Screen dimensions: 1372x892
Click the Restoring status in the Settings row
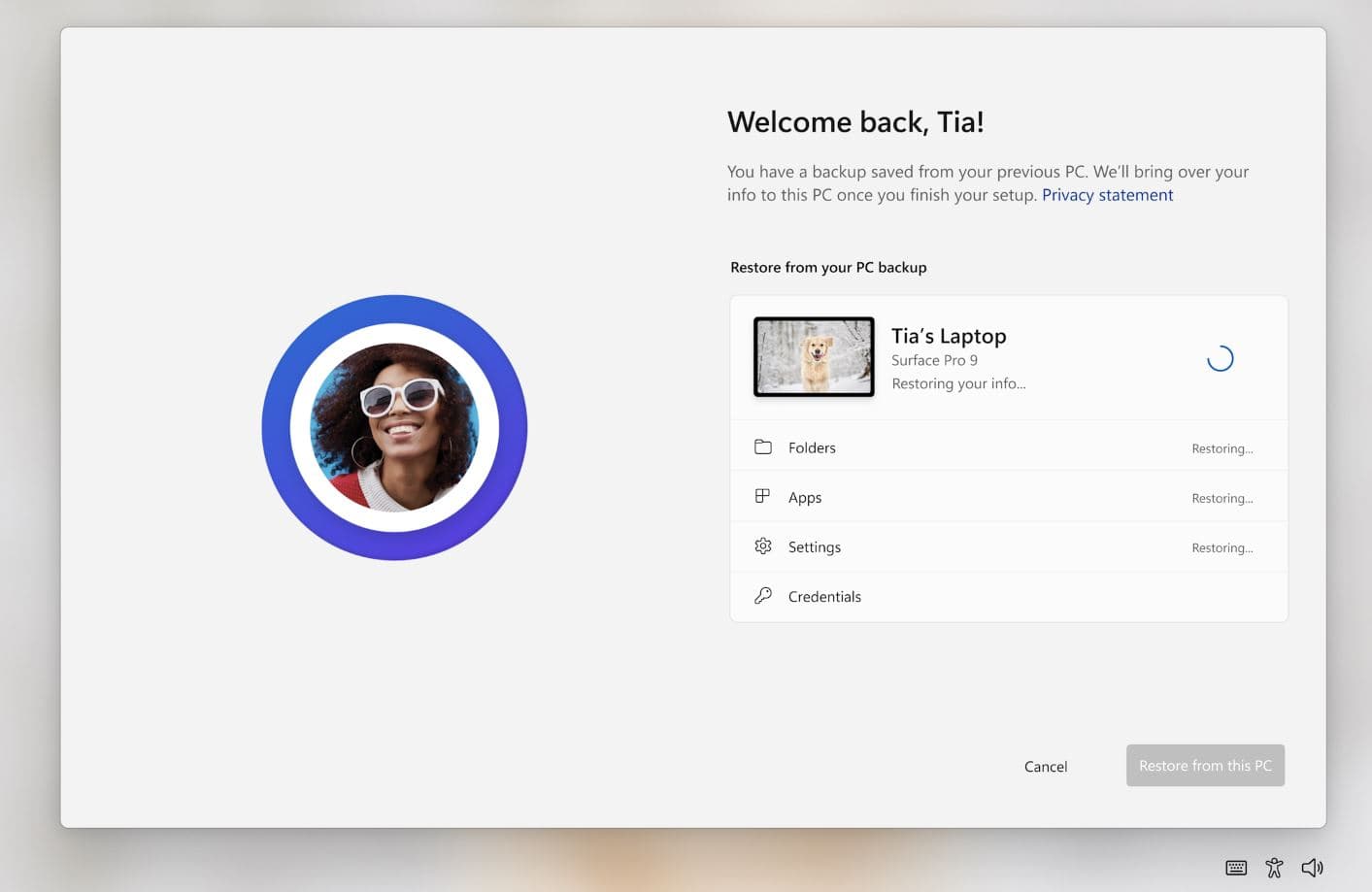tap(1221, 547)
